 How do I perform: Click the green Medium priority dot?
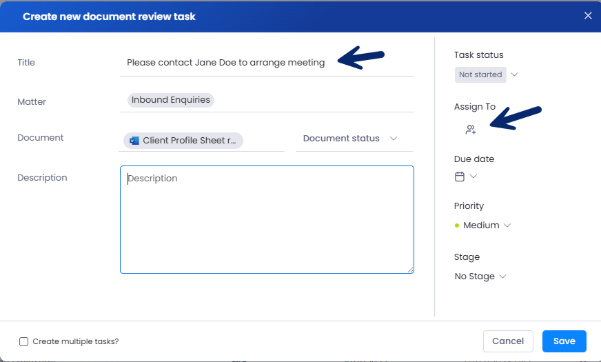pyautogui.click(x=456, y=225)
